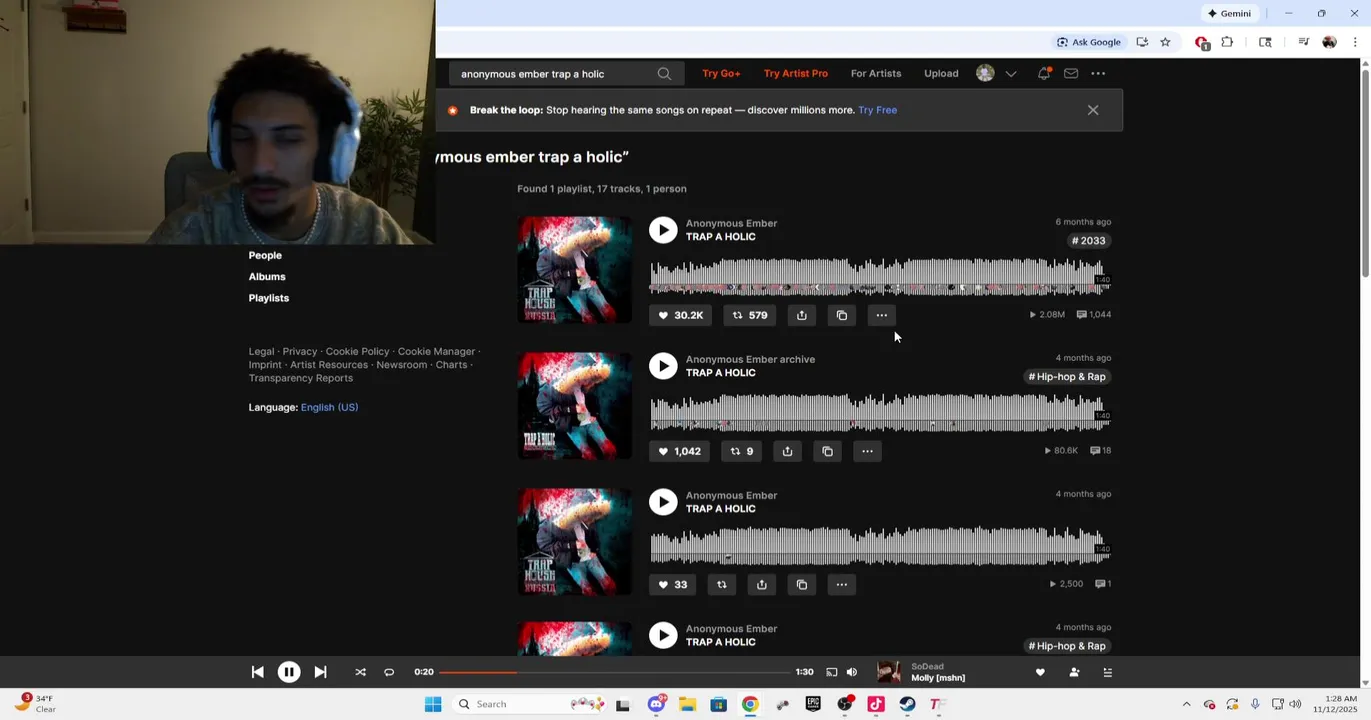Seek in the player progress bar
The image size is (1371, 720).
pyautogui.click(x=614, y=673)
